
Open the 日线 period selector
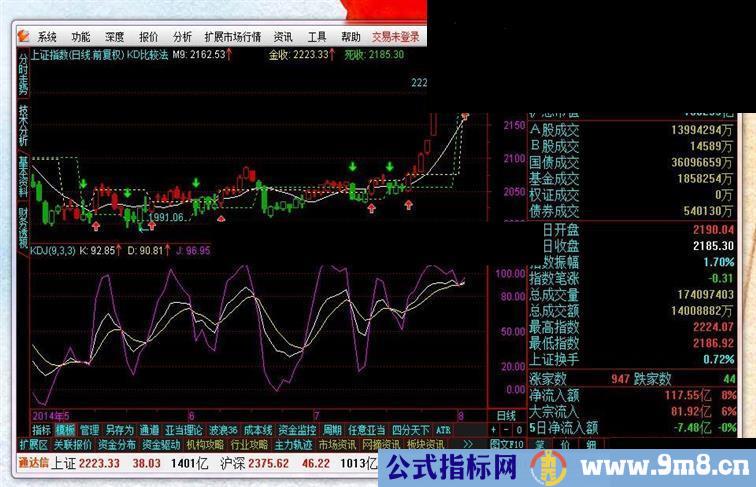507,415
